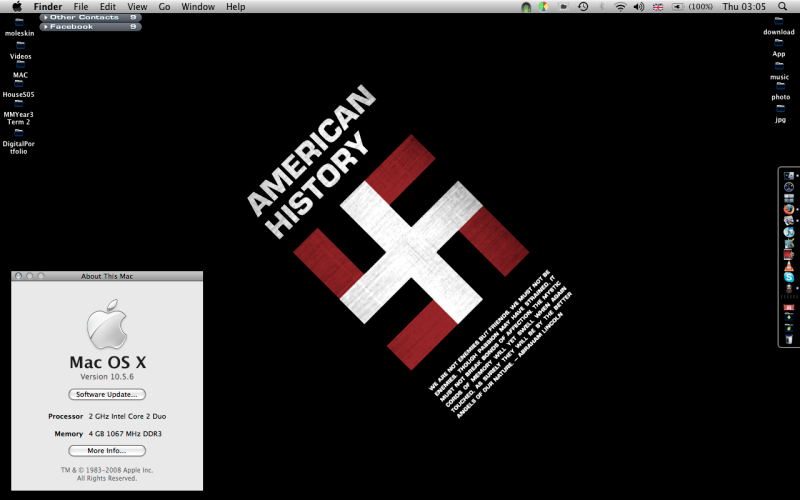
Task: Open Finder from the Dock
Action: click(x=789, y=176)
